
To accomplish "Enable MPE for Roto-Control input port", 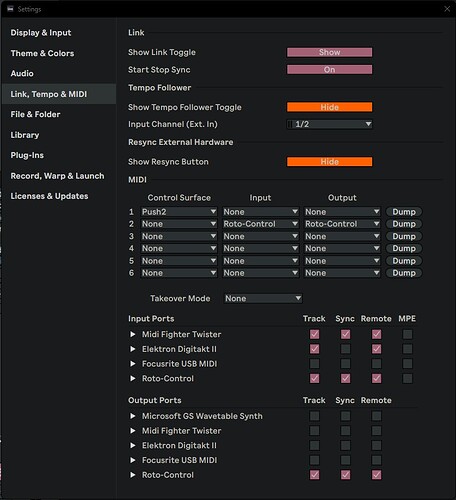I will click(407, 378).
